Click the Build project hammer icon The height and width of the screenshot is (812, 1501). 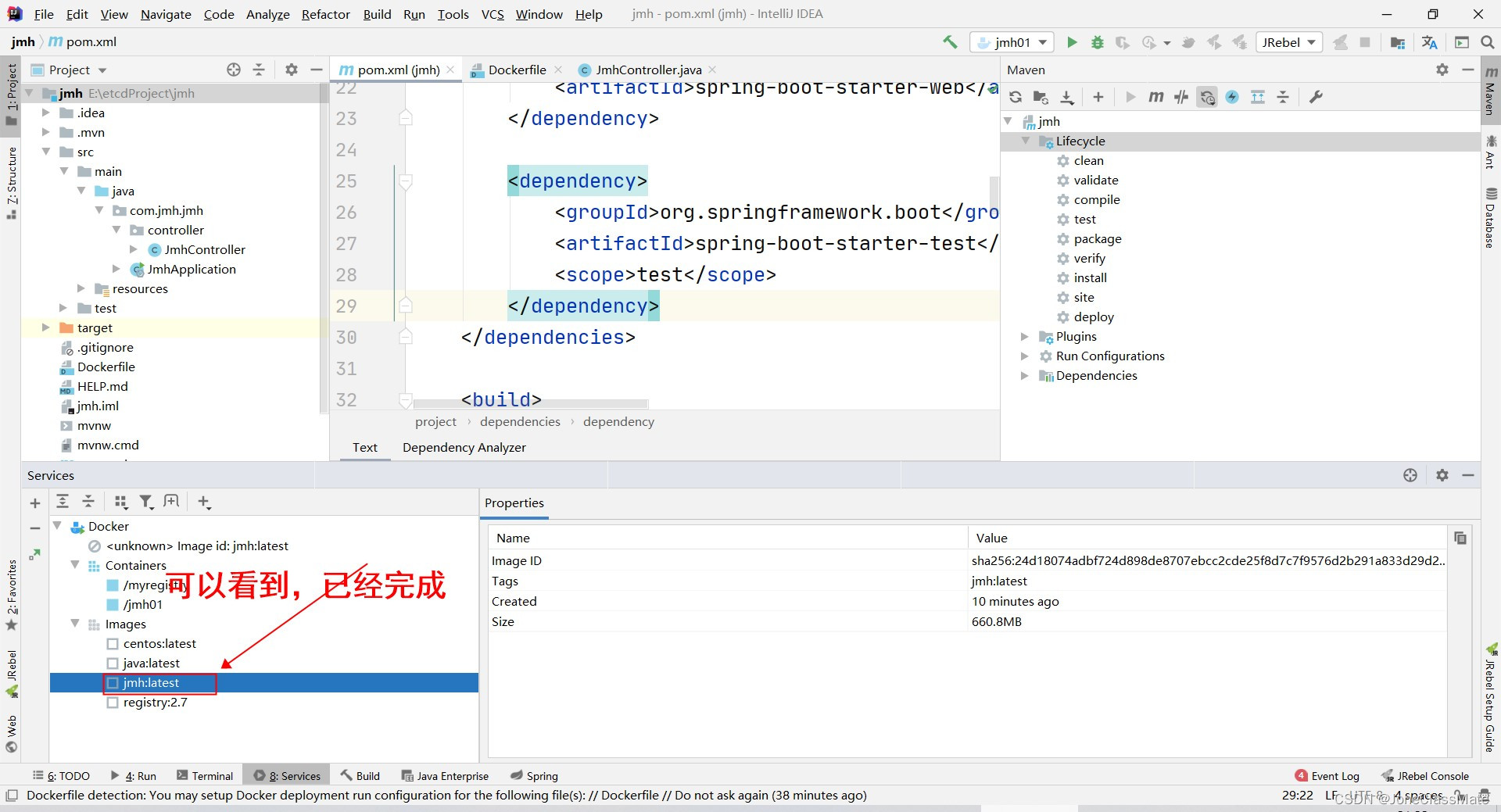coord(950,42)
